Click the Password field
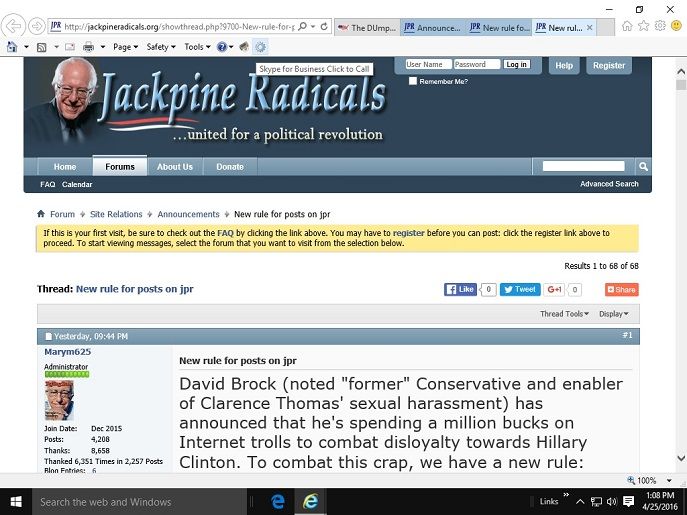 click(x=477, y=64)
